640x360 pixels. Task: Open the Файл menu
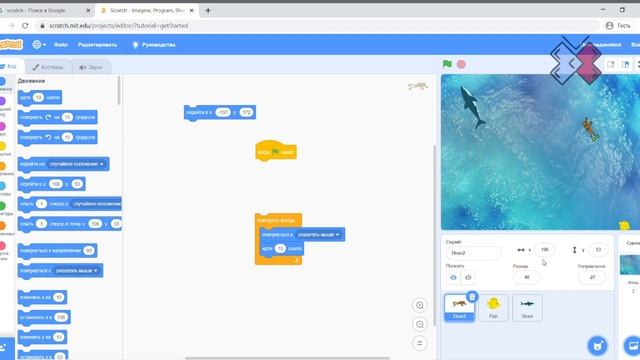click(x=61, y=44)
